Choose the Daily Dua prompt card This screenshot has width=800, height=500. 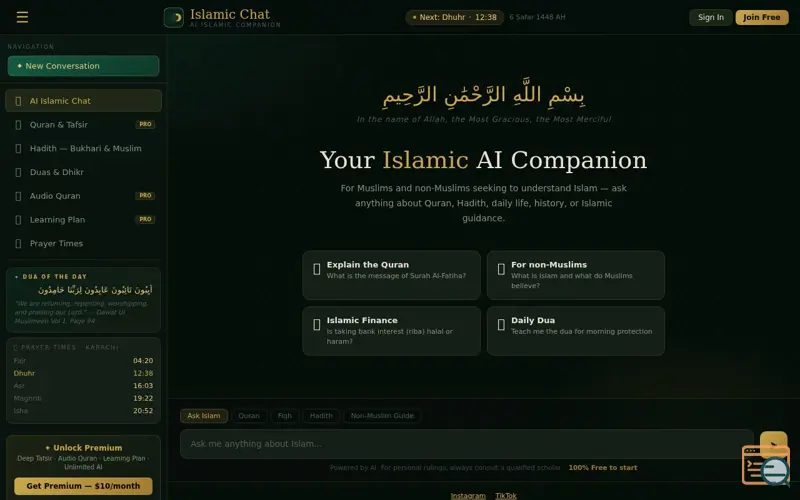[576, 331]
